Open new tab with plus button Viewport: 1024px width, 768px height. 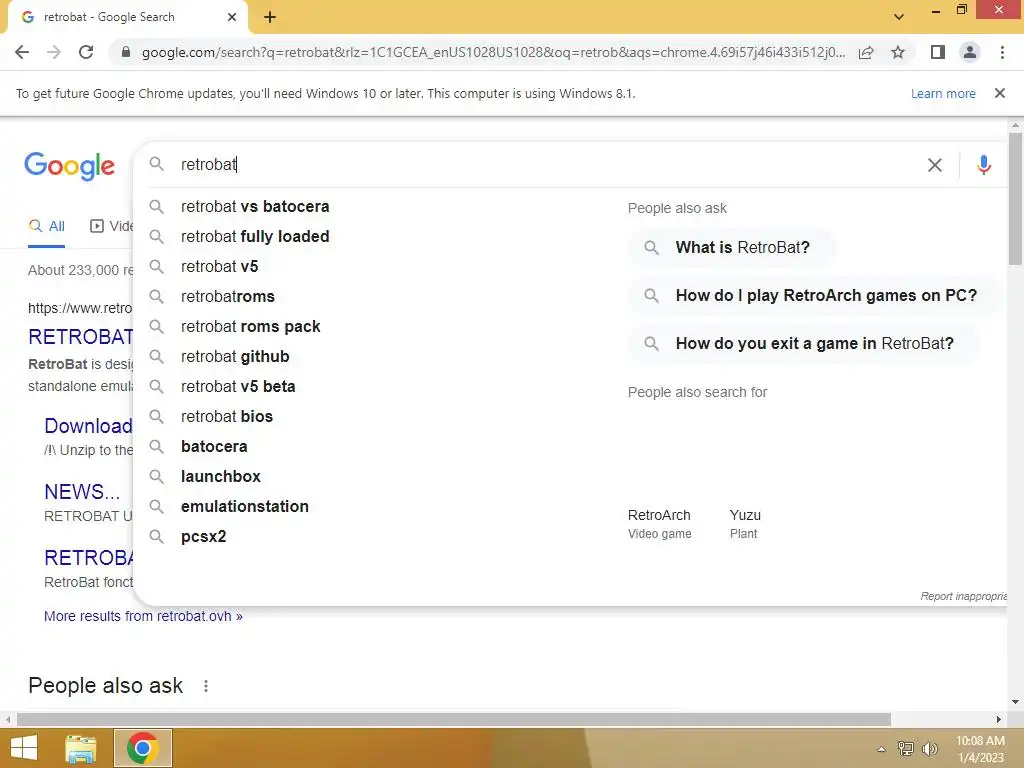pyautogui.click(x=270, y=18)
